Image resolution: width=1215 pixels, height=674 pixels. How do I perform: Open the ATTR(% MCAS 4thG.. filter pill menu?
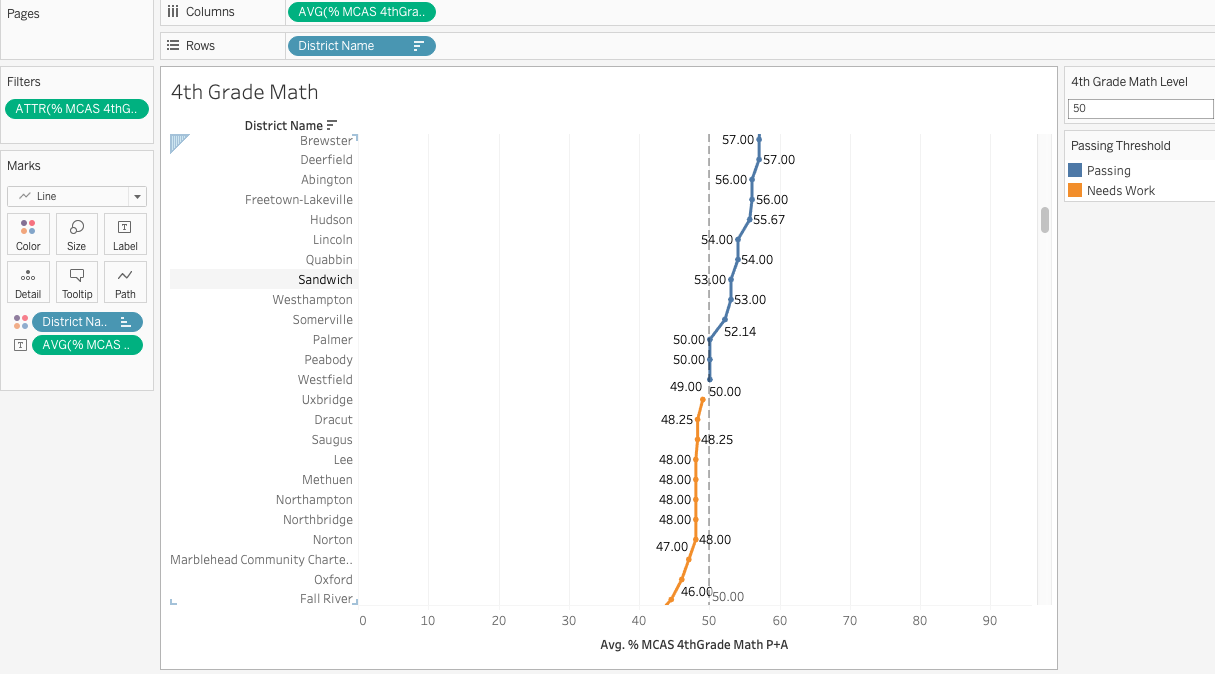[77, 109]
